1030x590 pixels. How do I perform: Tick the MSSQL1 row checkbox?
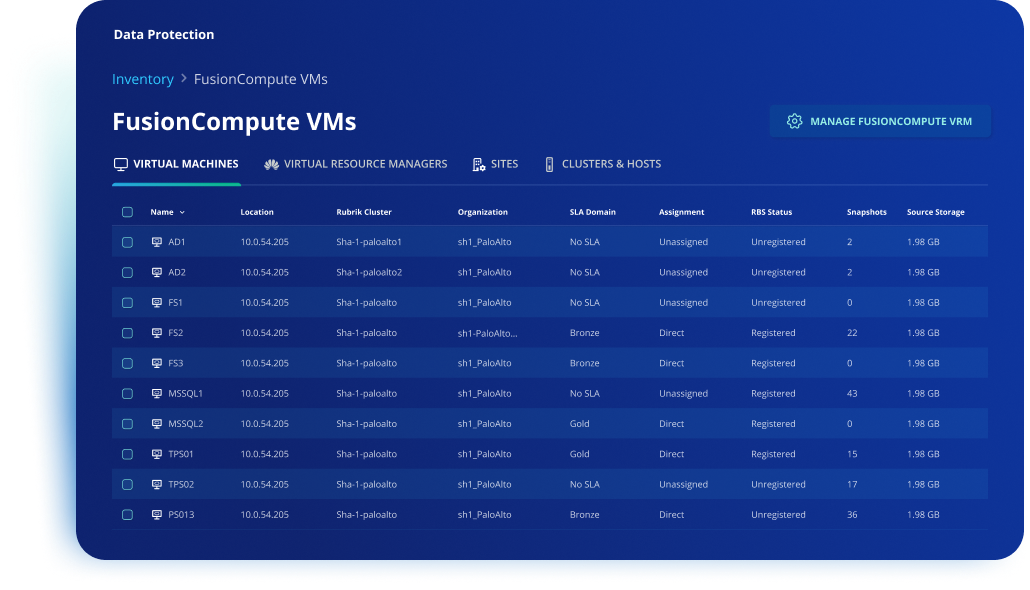coord(127,394)
